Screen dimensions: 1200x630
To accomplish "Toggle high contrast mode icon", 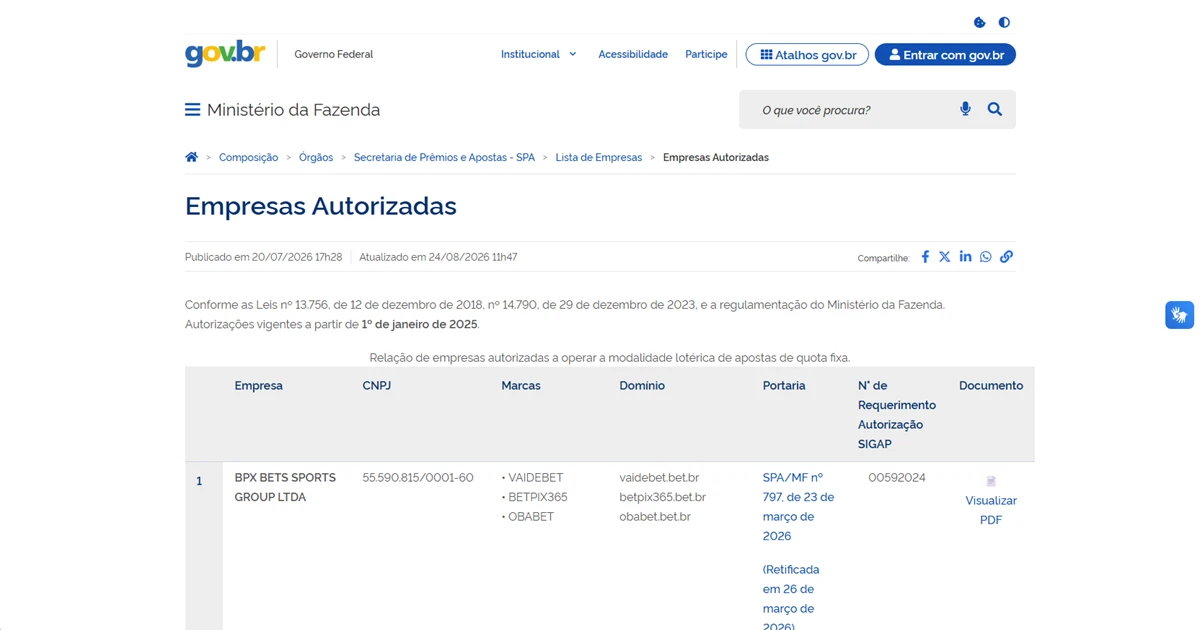I will click(x=1004, y=22).
